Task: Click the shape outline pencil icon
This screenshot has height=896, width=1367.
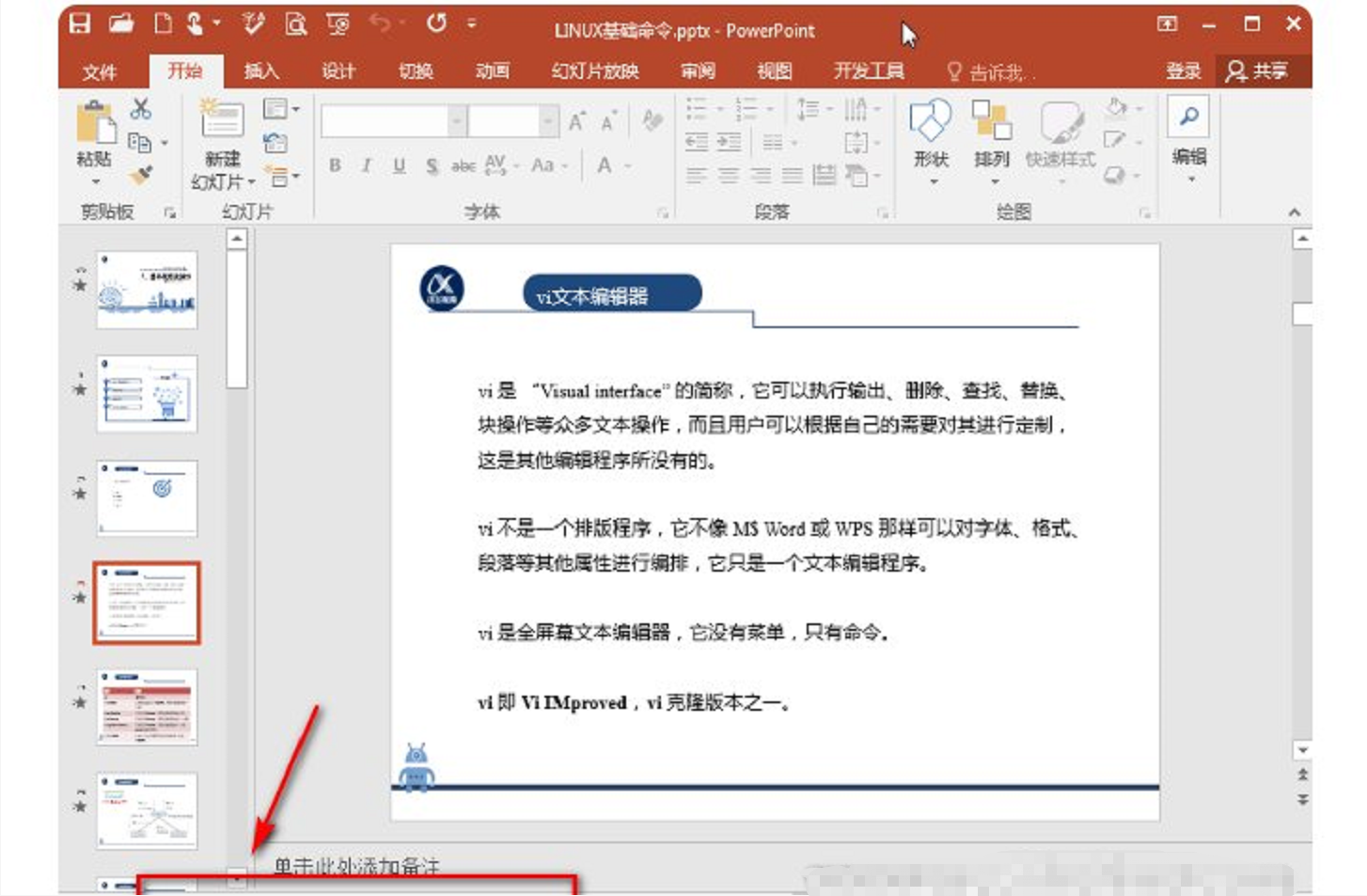Action: [x=1115, y=141]
